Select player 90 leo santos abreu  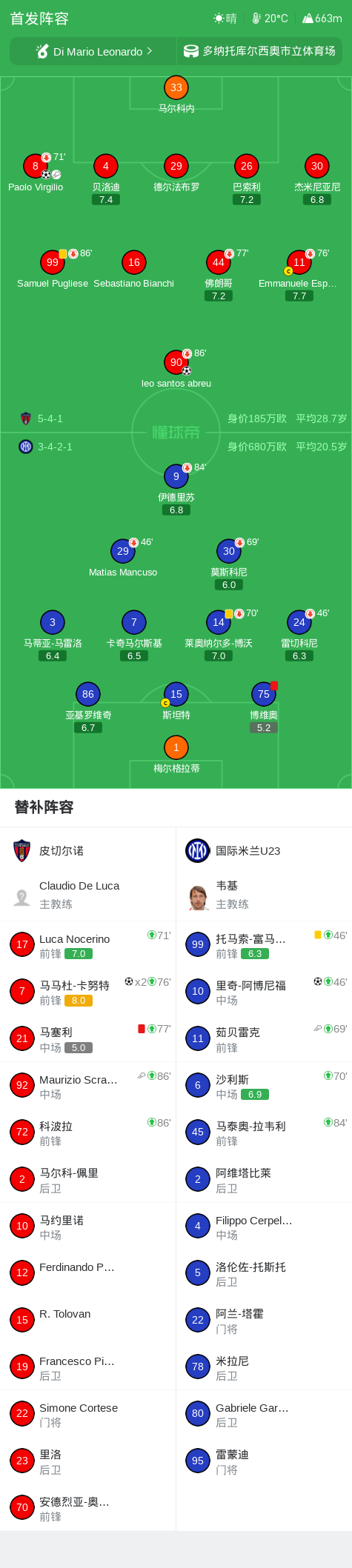click(x=176, y=362)
